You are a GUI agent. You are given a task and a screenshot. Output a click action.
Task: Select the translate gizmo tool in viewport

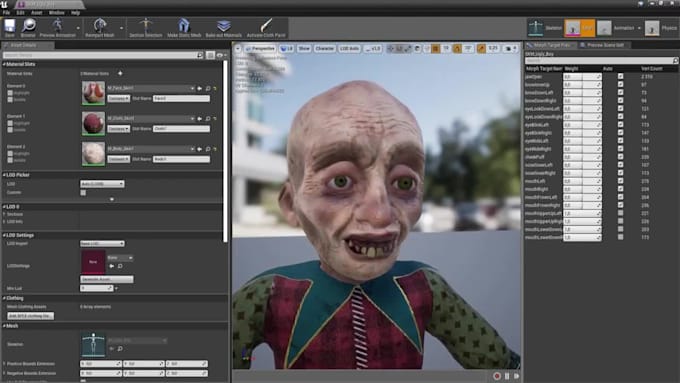point(390,49)
